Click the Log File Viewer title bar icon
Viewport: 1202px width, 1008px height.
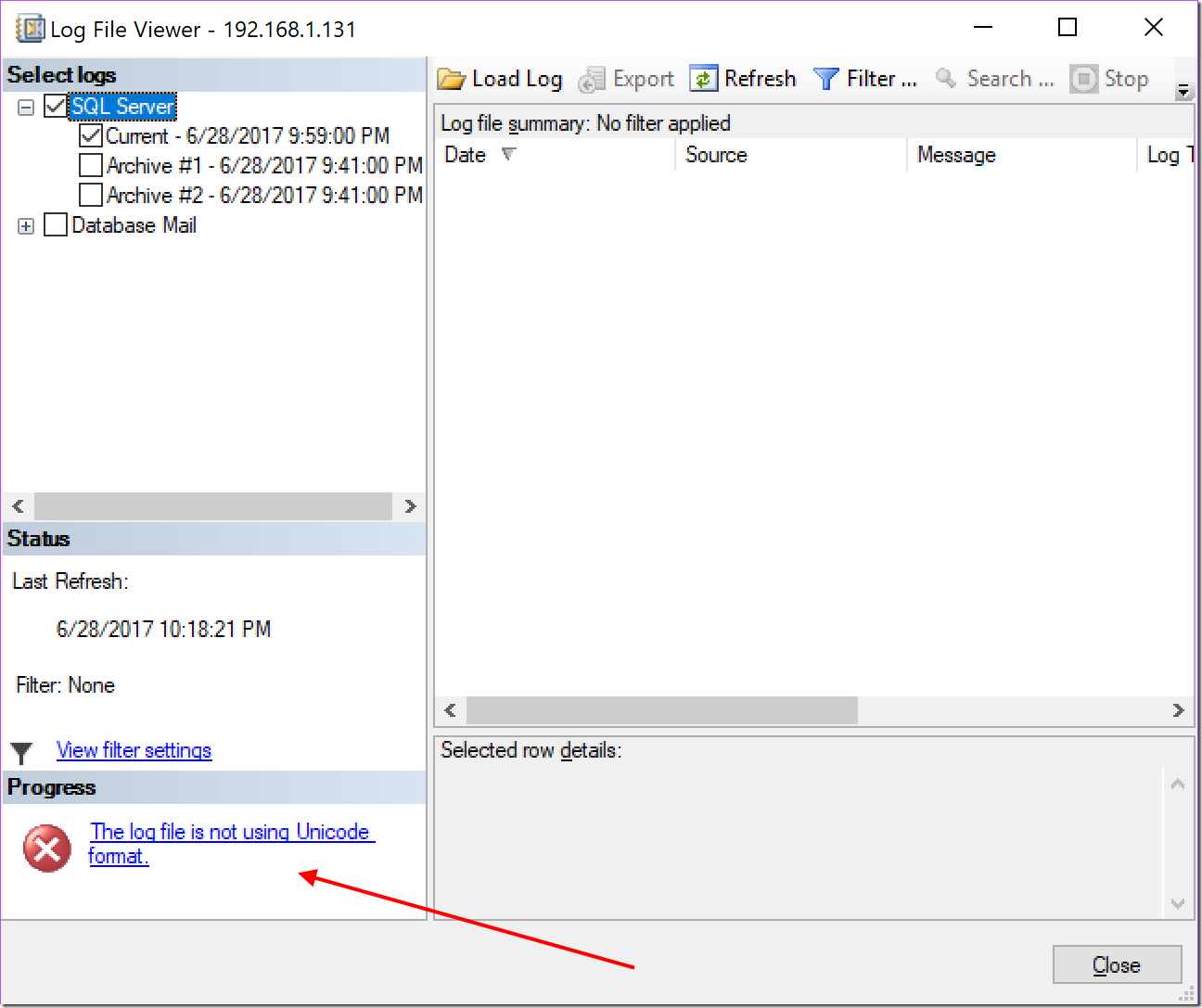pos(31,29)
